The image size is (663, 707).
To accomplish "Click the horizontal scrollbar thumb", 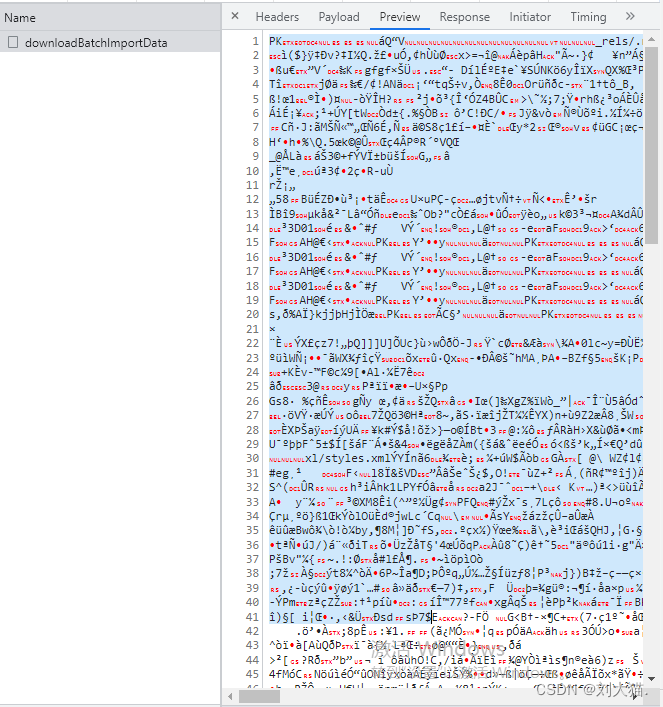I will pos(259,697).
